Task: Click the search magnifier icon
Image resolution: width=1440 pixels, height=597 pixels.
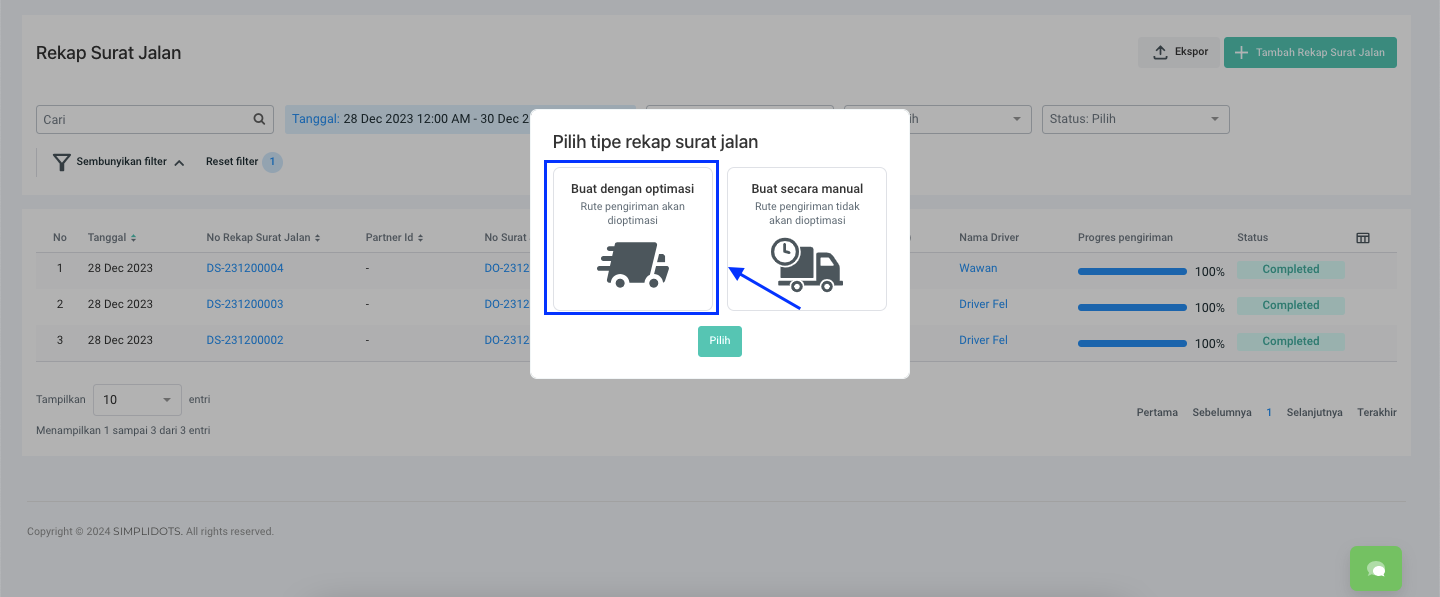Action: coord(259,119)
